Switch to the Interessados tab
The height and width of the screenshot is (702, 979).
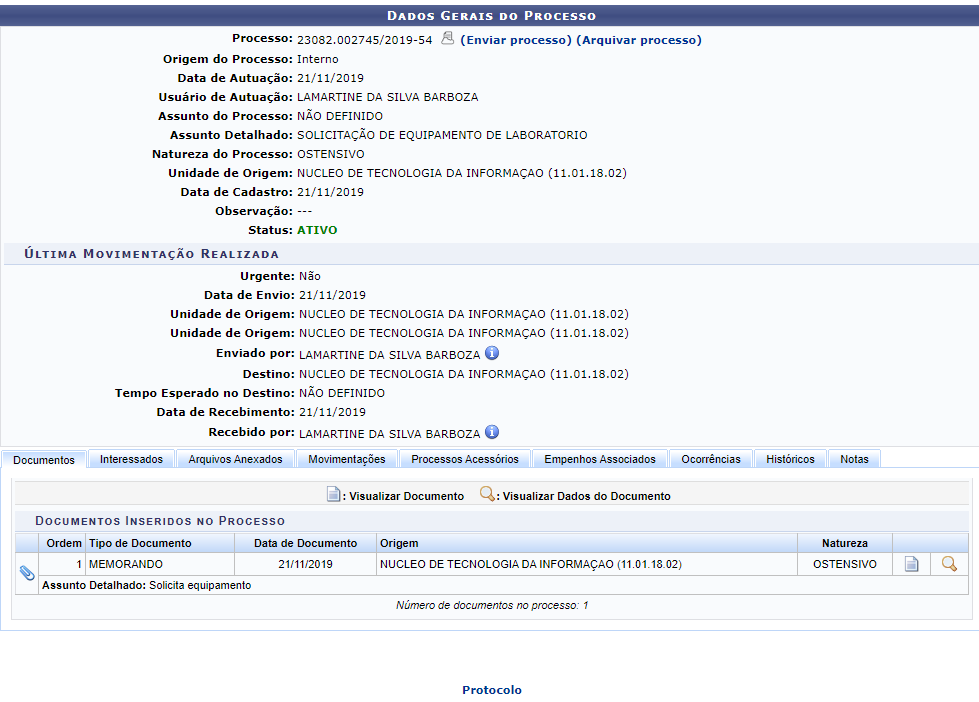[x=131, y=459]
